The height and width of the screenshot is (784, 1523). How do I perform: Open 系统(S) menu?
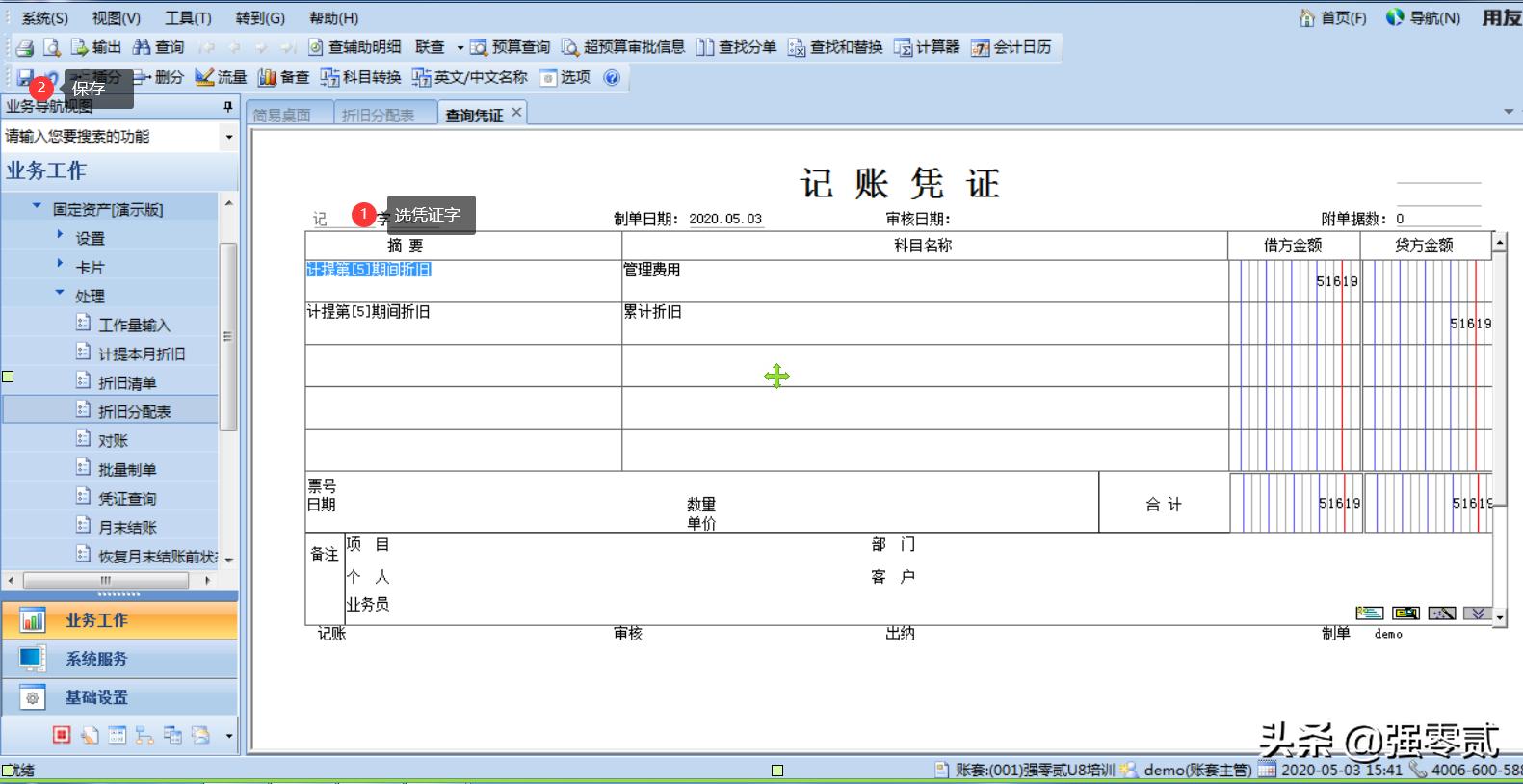[x=45, y=18]
